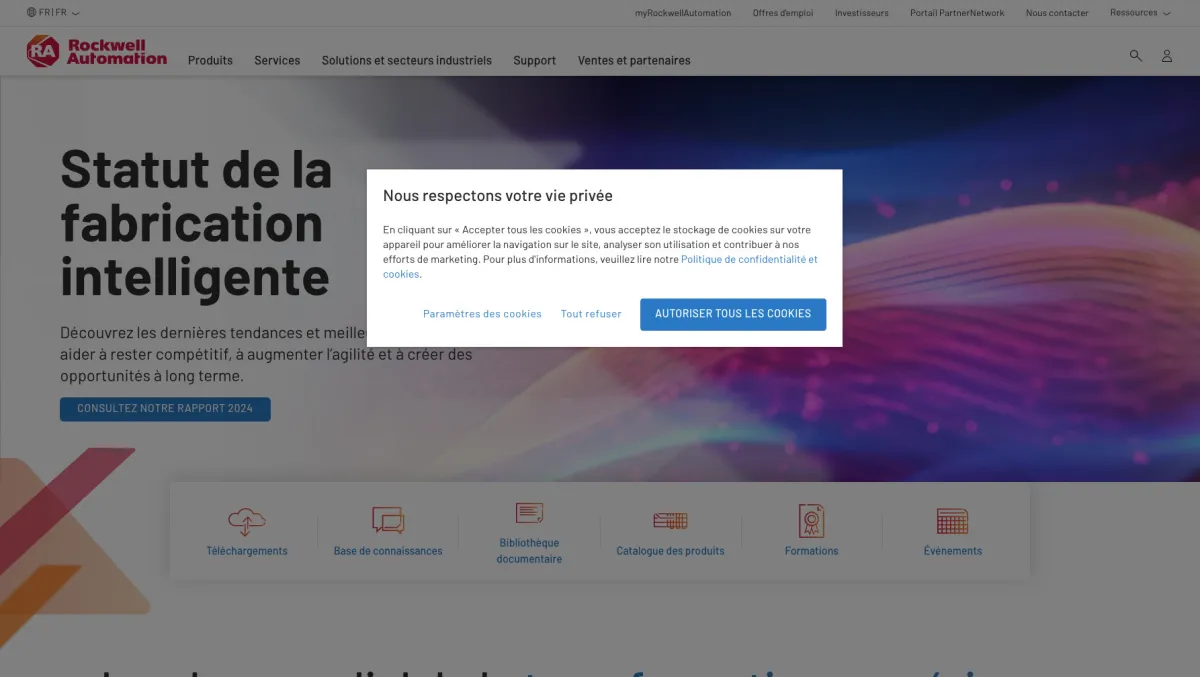The width and height of the screenshot is (1200, 677).
Task: Expand the Ressources dropdown
Action: click(1140, 13)
